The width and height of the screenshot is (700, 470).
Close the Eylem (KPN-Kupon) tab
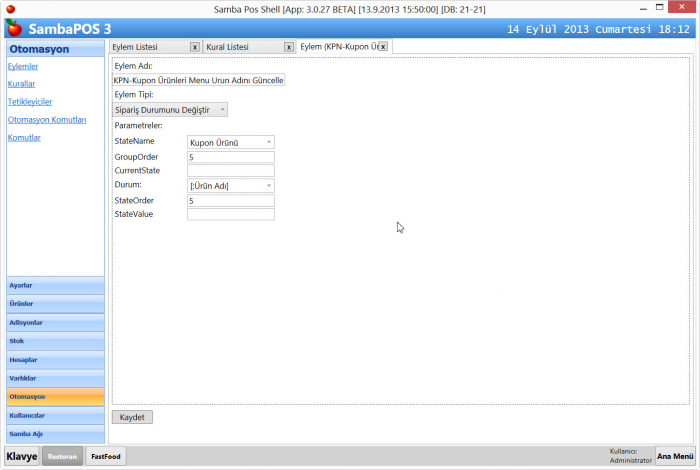tap(383, 47)
